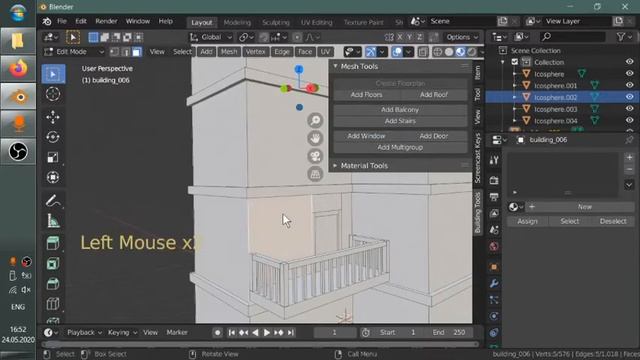This screenshot has height=360, width=640.
Task: Open the Output properties tab icon
Action: [494, 197]
